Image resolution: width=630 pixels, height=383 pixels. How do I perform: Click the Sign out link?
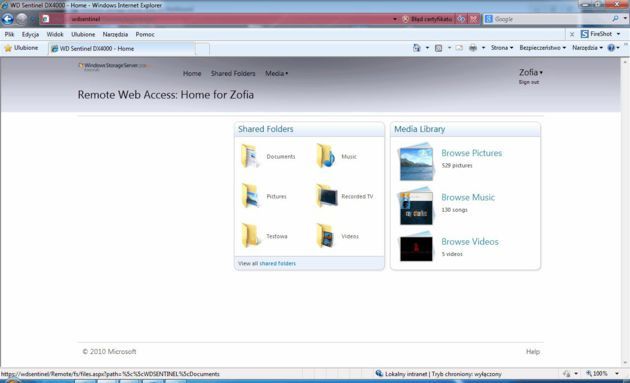(528, 82)
